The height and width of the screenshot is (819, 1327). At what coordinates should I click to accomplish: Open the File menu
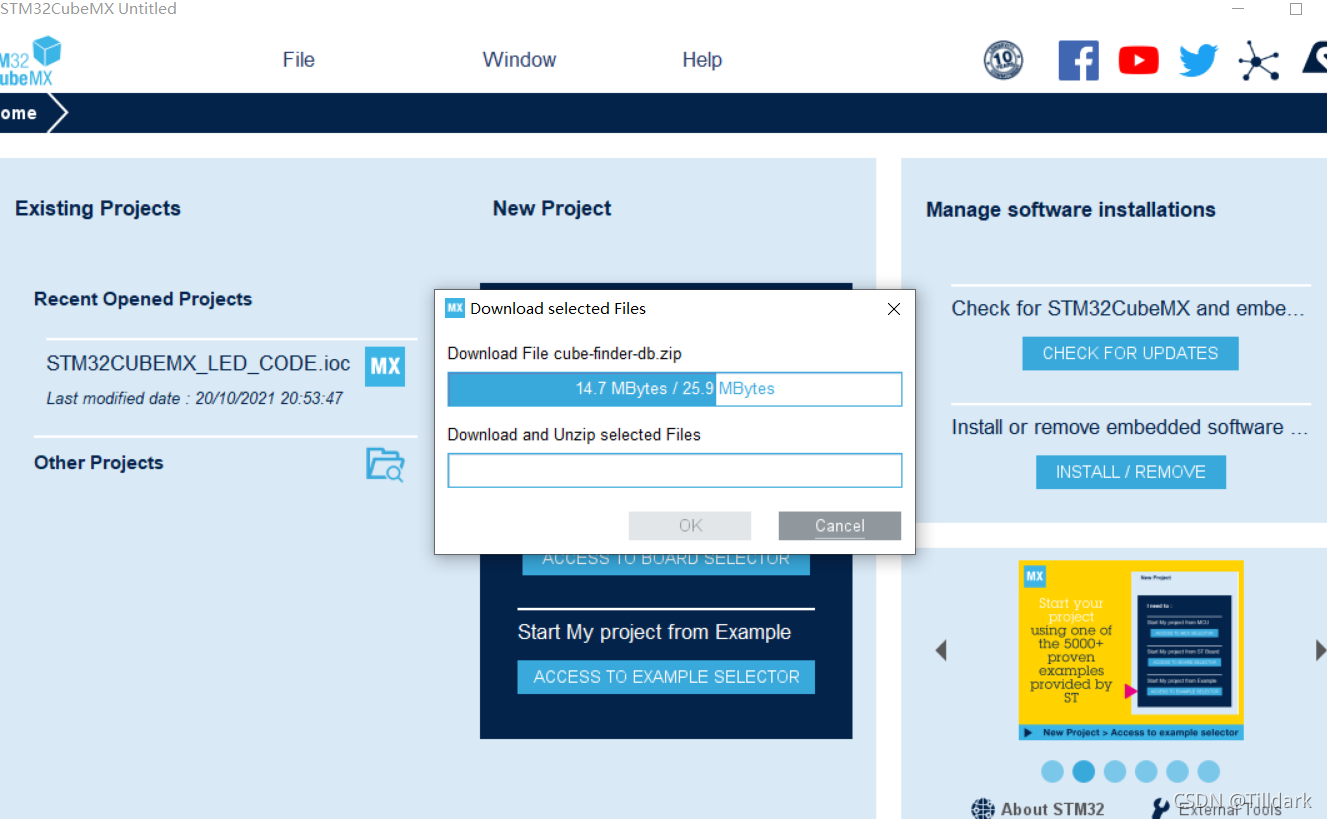299,60
